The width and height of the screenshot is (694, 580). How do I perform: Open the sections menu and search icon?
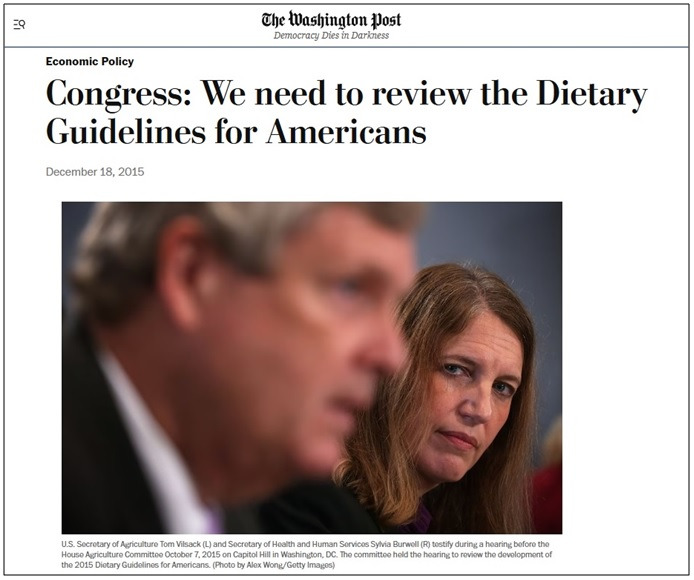pyautogui.click(x=19, y=25)
